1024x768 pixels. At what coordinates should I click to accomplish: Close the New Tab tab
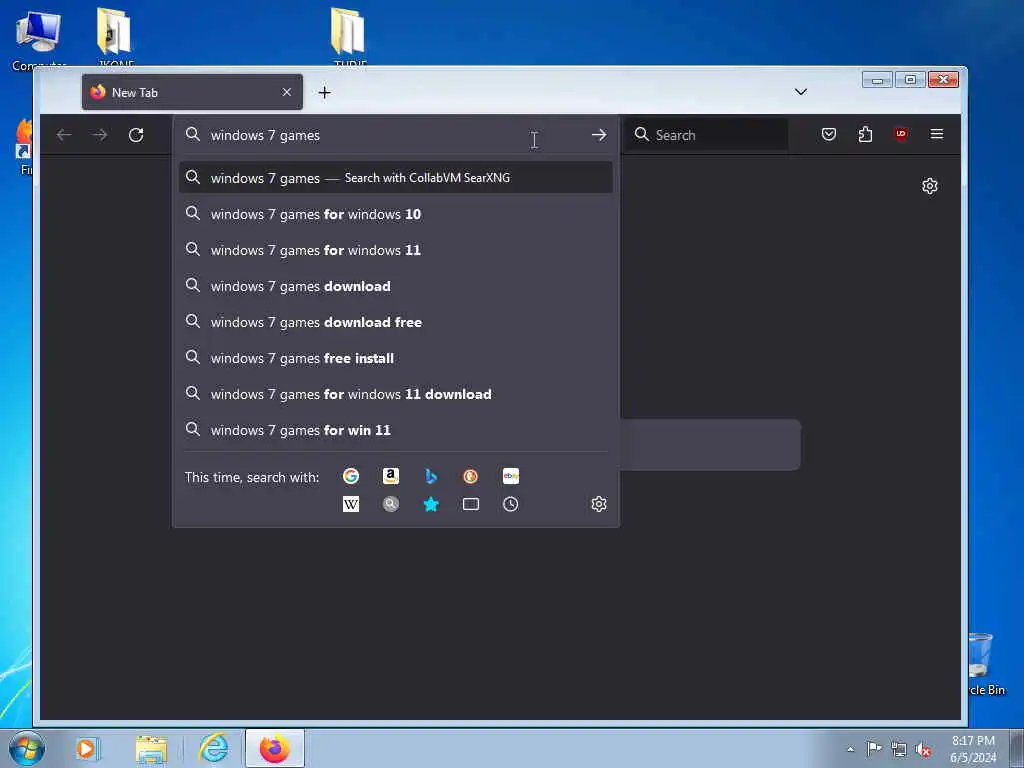pyautogui.click(x=287, y=92)
